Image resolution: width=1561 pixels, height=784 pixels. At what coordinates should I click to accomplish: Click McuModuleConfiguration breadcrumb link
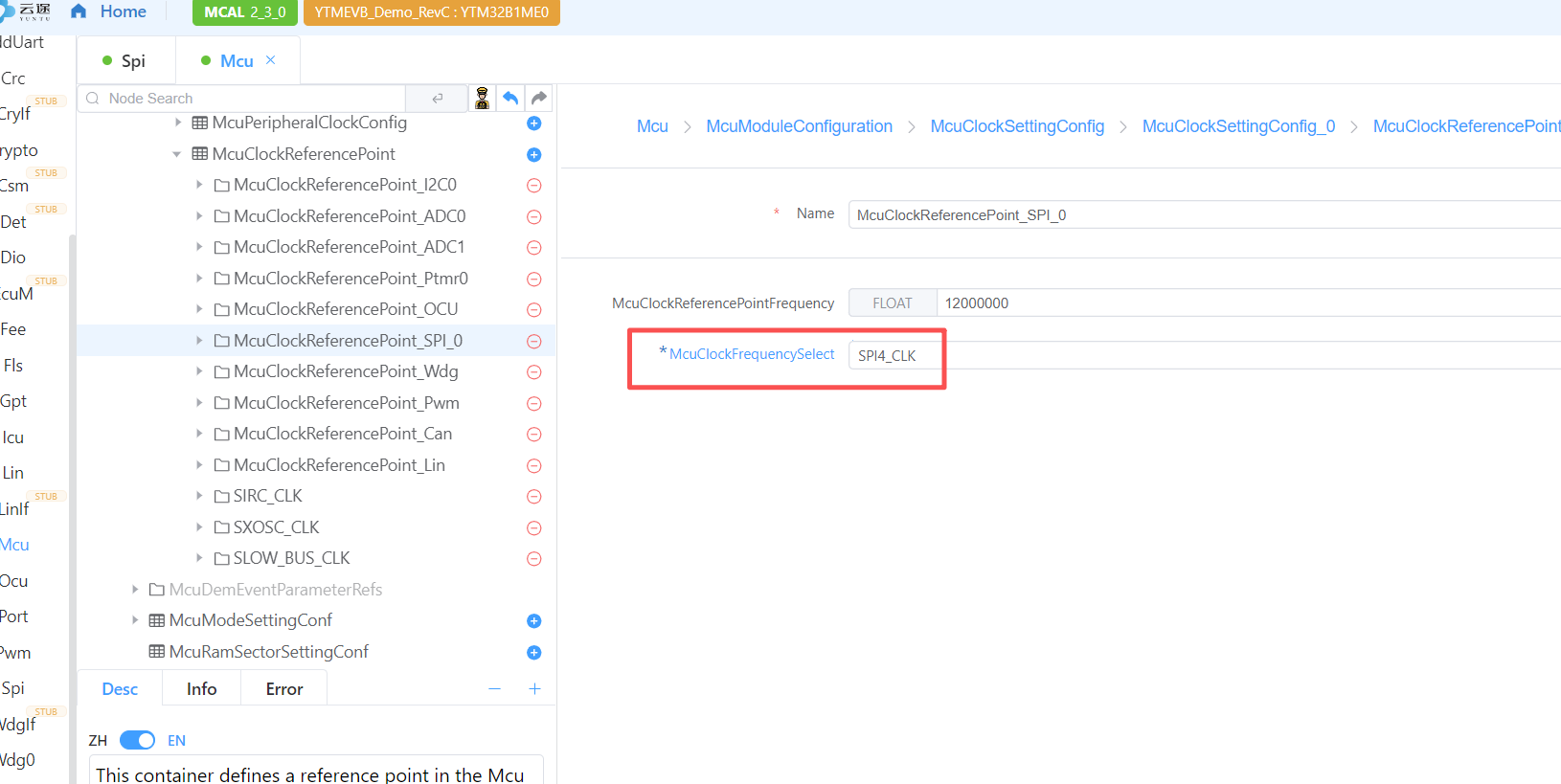[x=799, y=126]
